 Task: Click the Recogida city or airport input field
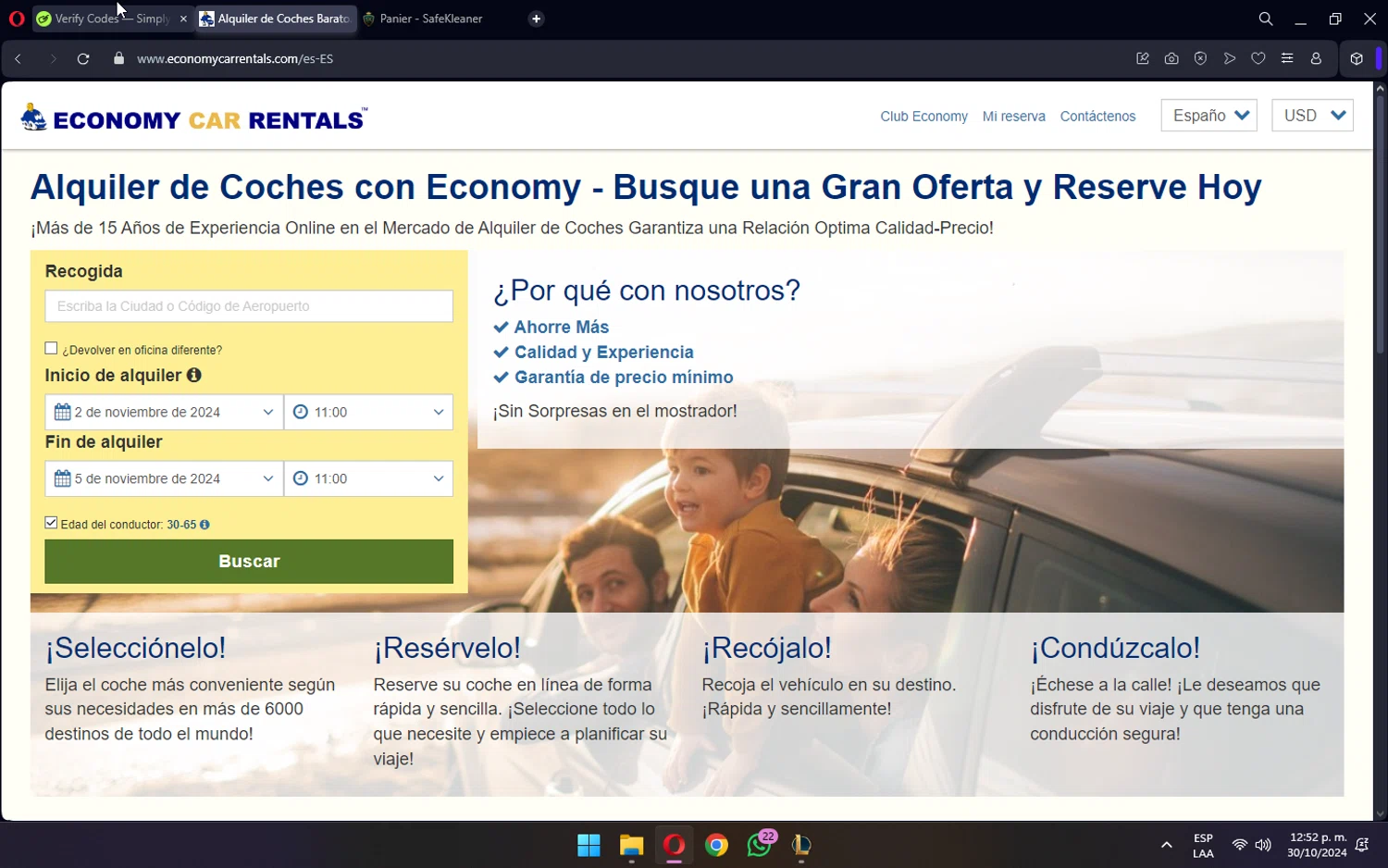[249, 306]
